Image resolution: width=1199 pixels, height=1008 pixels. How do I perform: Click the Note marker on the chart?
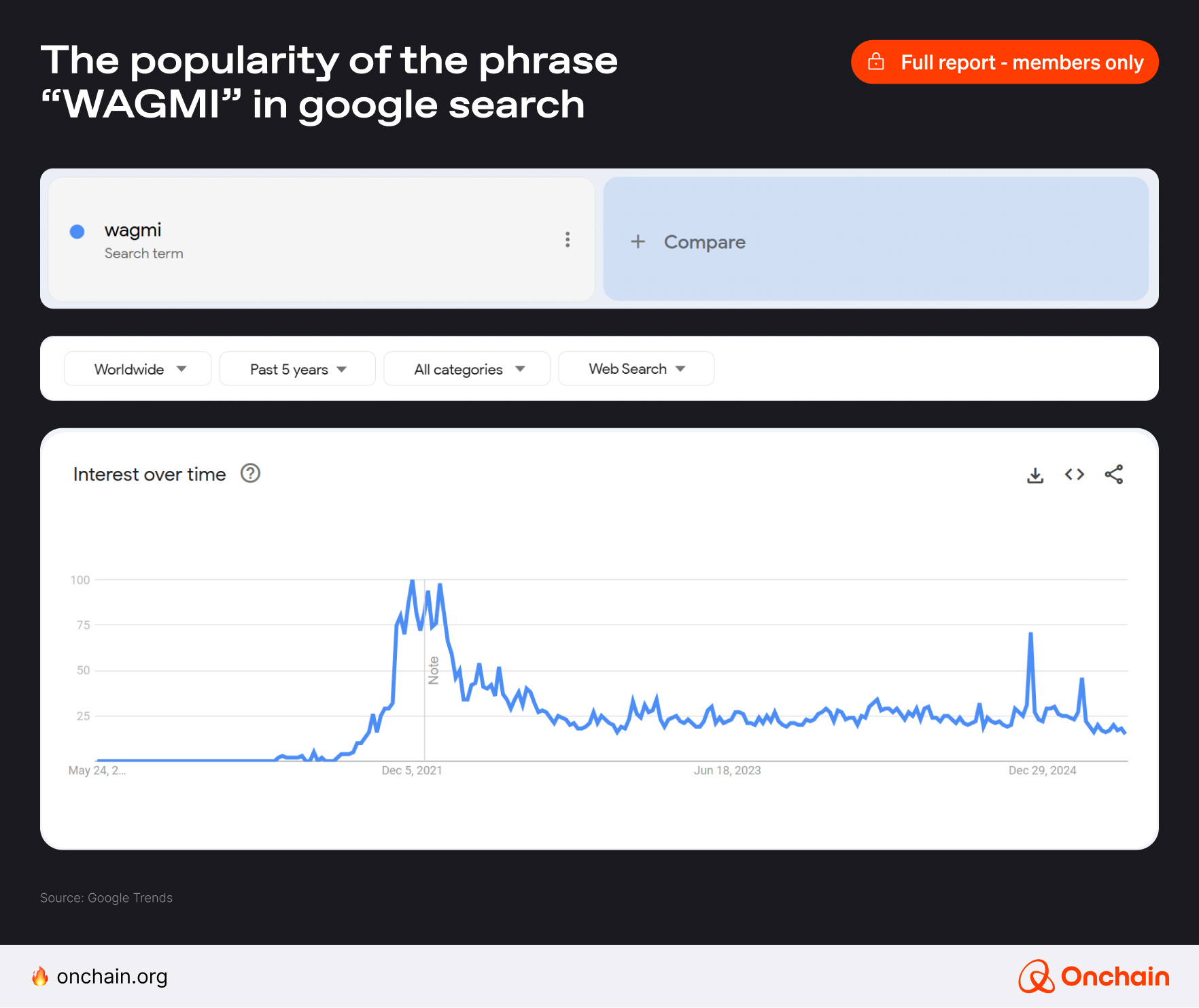434,670
